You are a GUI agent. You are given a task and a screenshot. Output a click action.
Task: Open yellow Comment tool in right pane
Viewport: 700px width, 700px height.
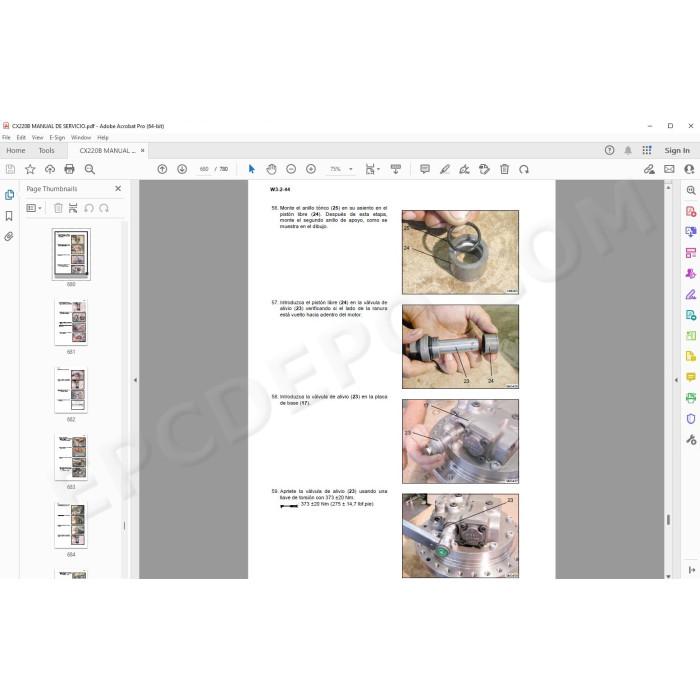691,377
